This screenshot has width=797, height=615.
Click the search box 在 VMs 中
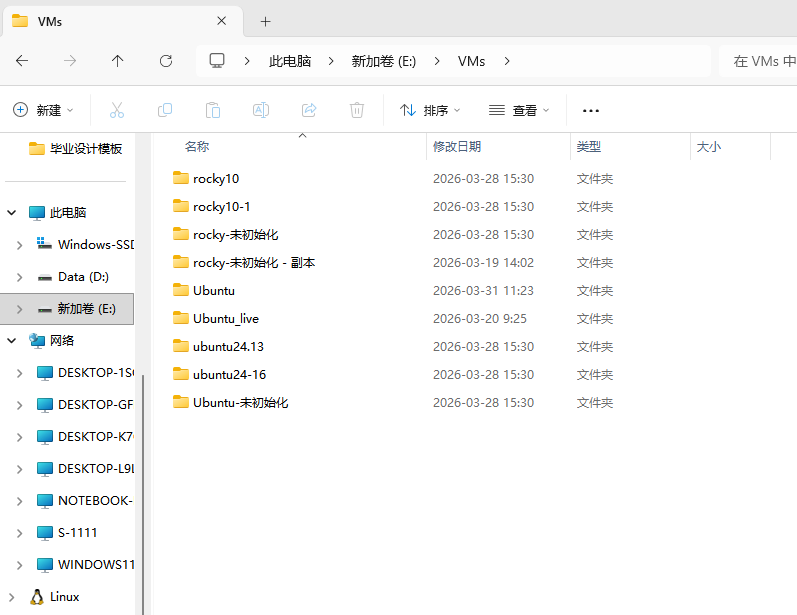pyautogui.click(x=758, y=61)
